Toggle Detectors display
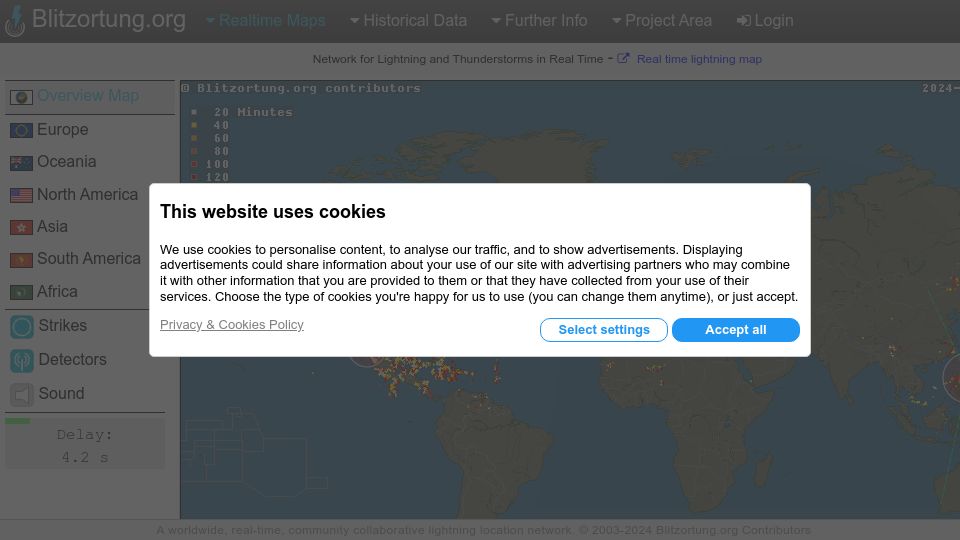Image resolution: width=960 pixels, height=540 pixels. (x=72, y=360)
